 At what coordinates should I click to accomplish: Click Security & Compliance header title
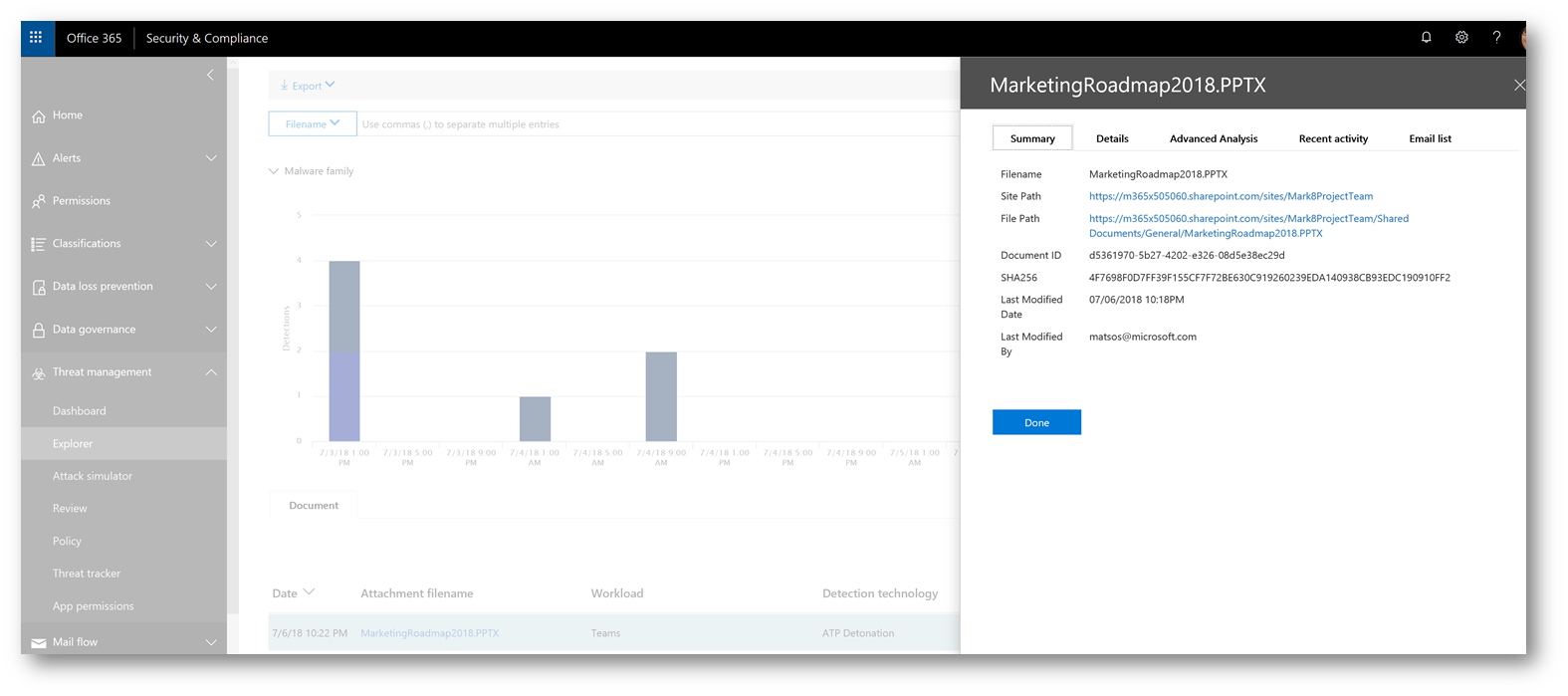(207, 38)
